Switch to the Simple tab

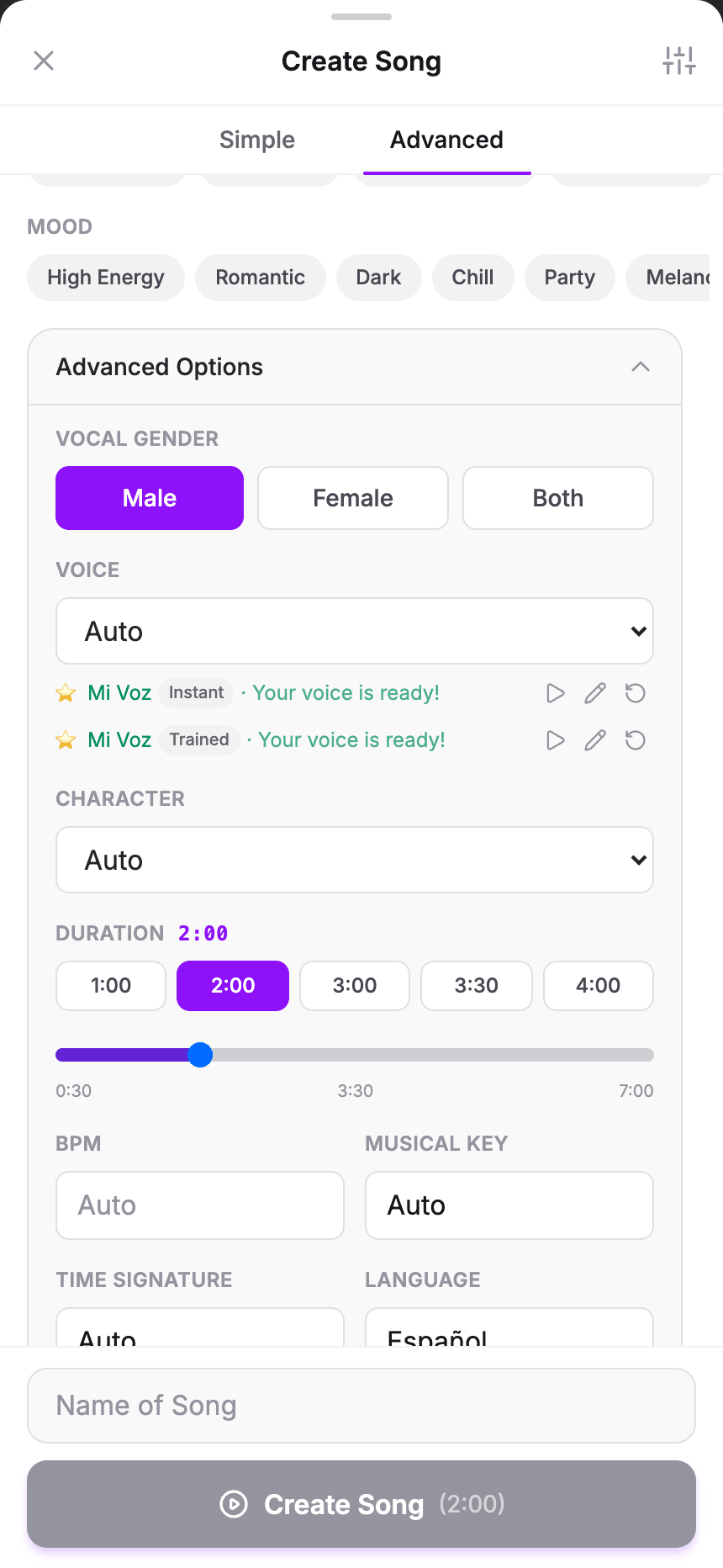pyautogui.click(x=257, y=140)
